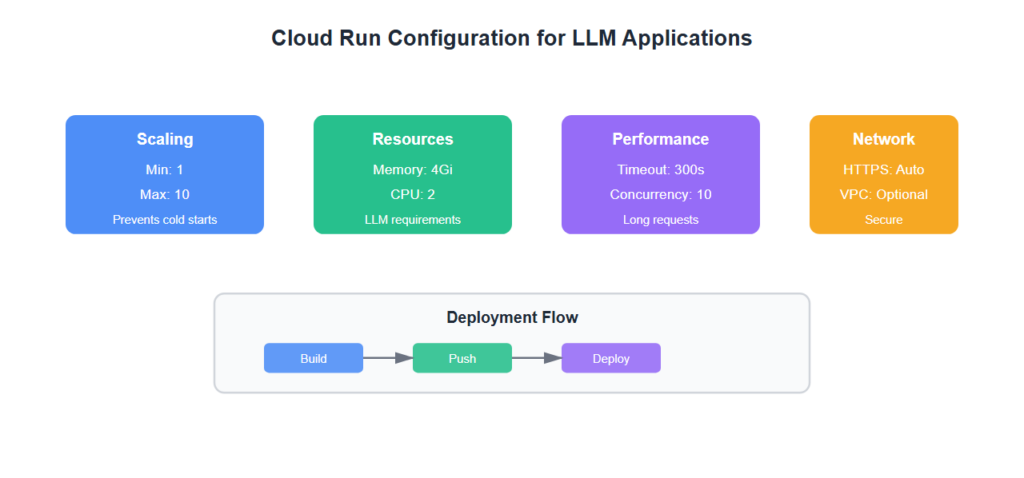The width and height of the screenshot is (1024, 478).
Task: Select the Resources card heading
Action: point(412,140)
